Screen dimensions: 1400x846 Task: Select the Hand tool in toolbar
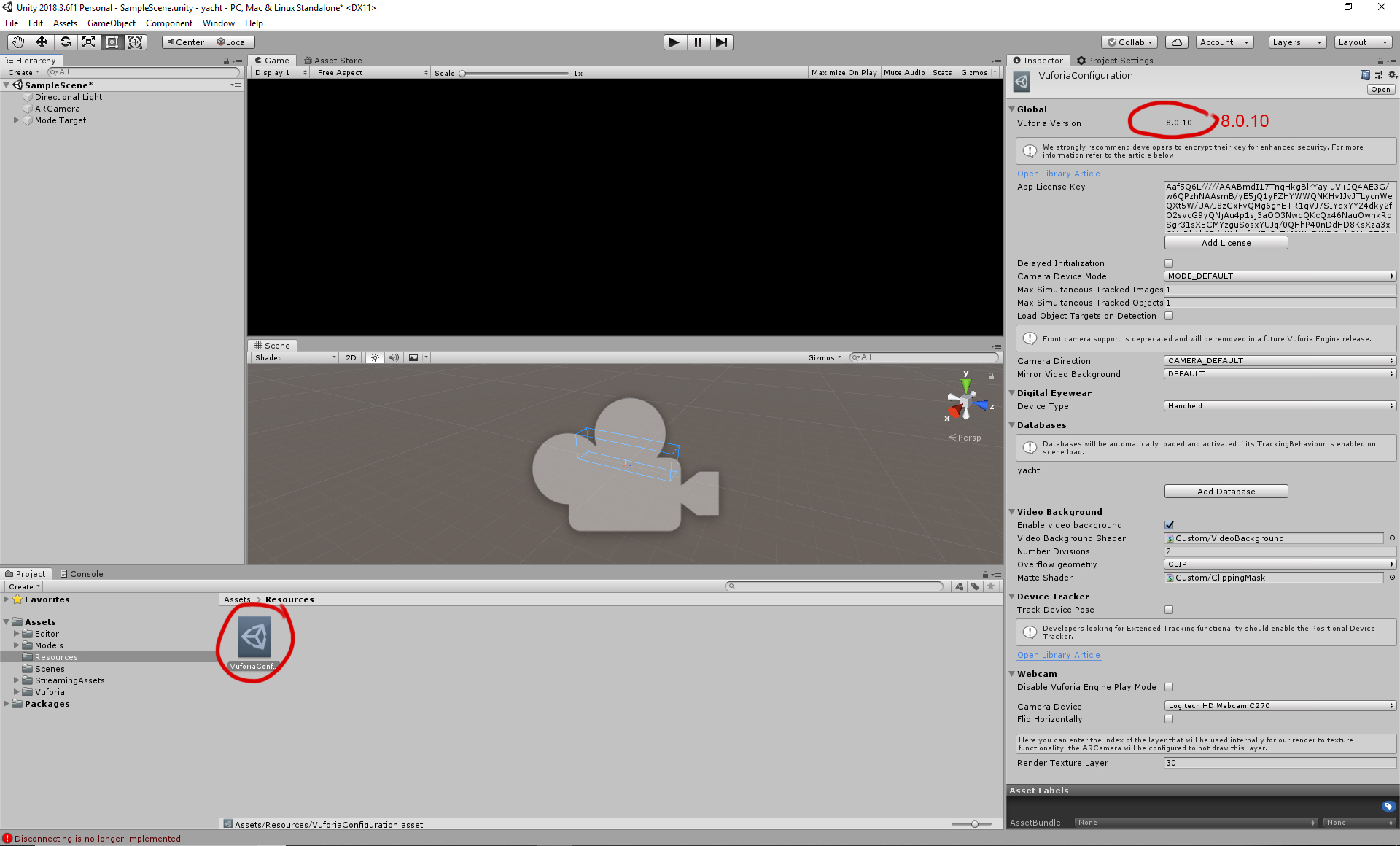point(18,42)
